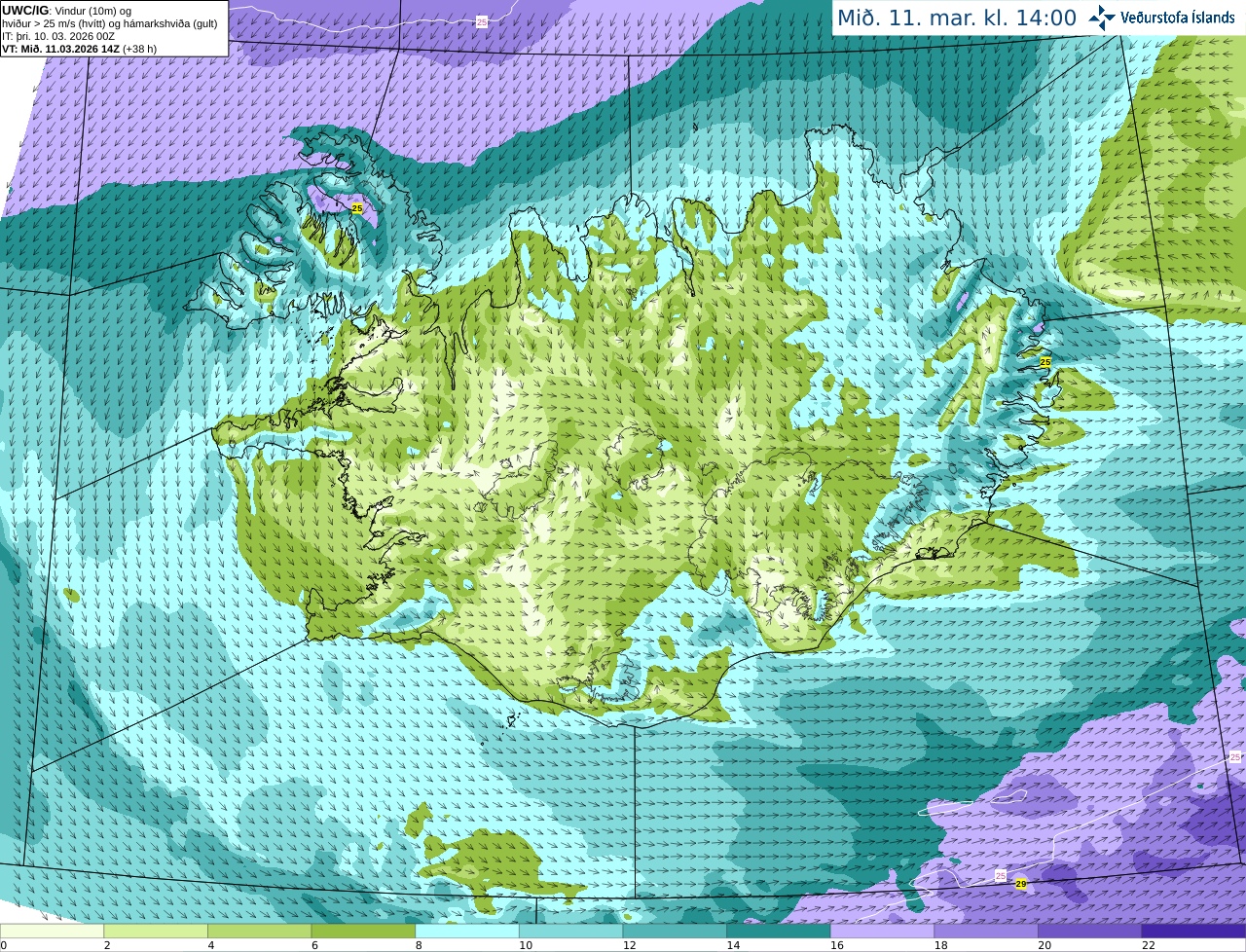Select the 12–14 m/s legend color
Viewport: 1246px width, 952px height.
(675, 931)
